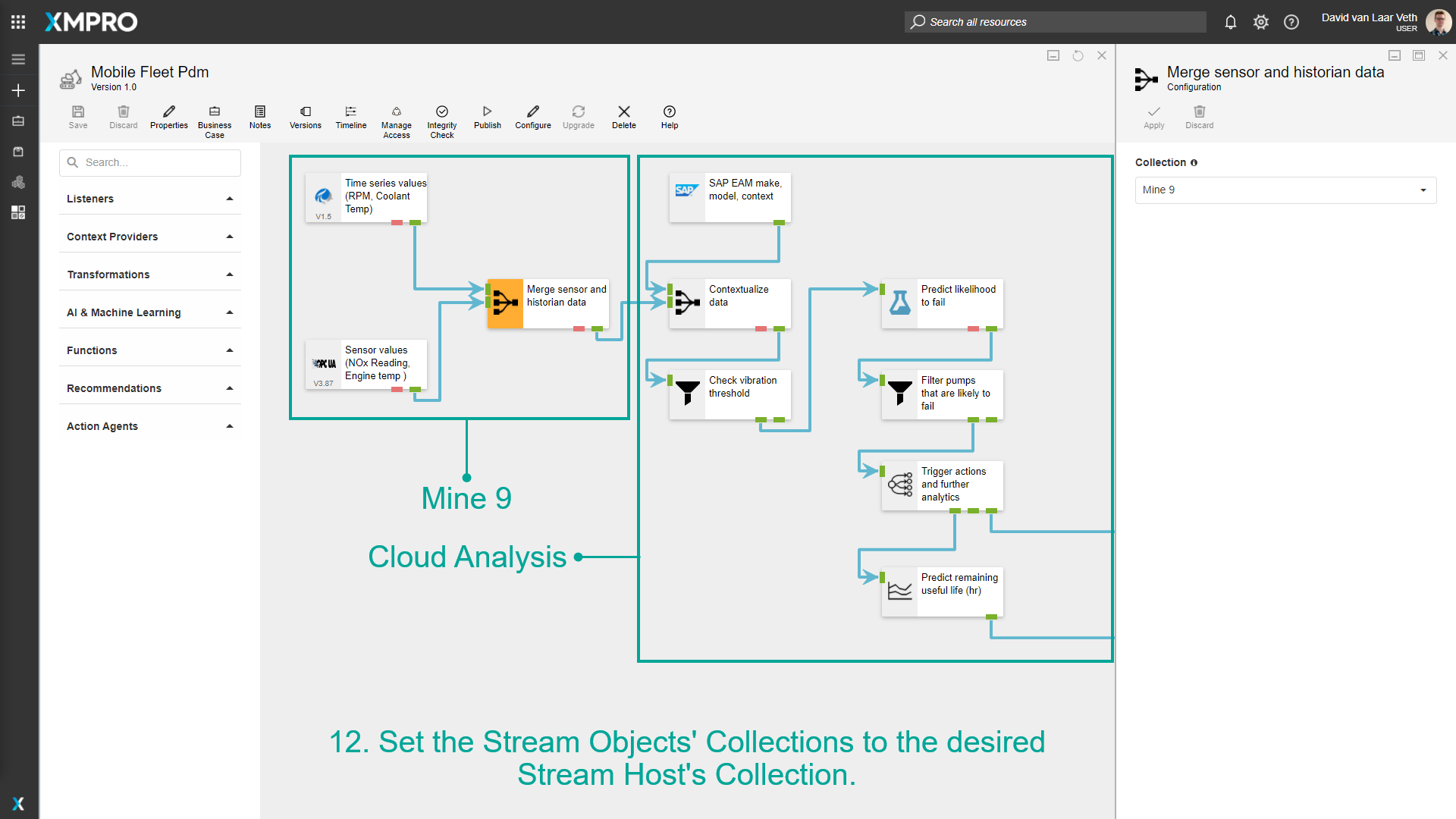Click the hamburger menu in the sidebar
Viewport: 1456px width, 819px height.
[x=18, y=58]
